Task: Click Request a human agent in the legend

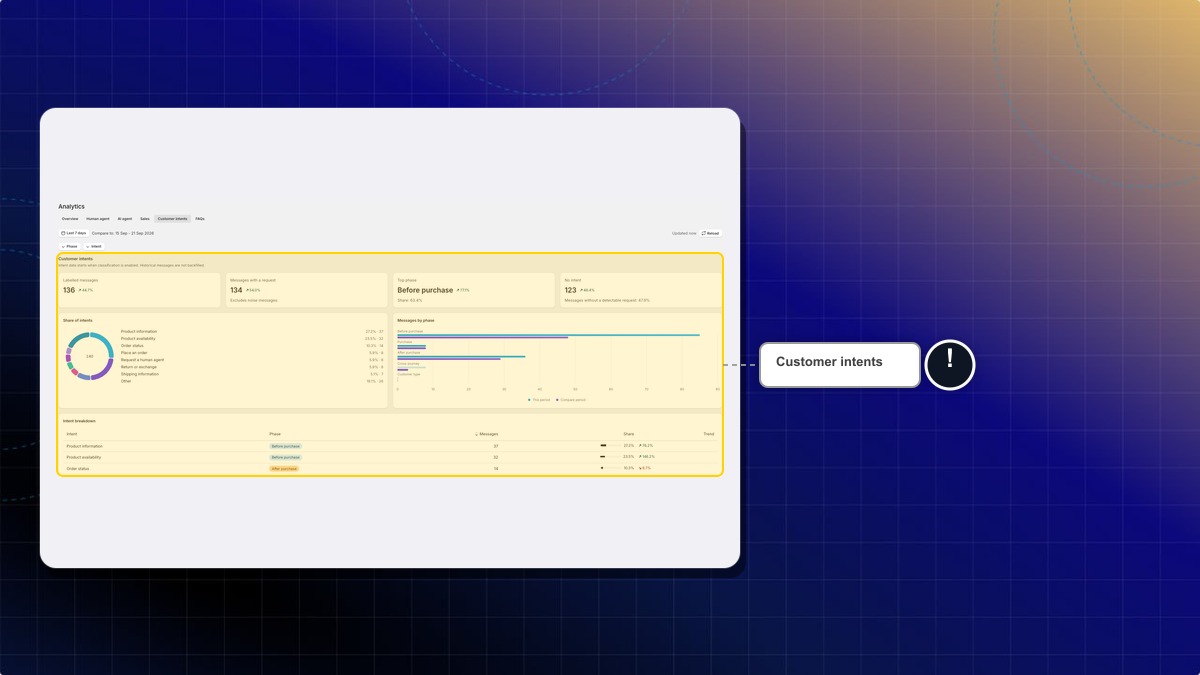Action: (142, 359)
